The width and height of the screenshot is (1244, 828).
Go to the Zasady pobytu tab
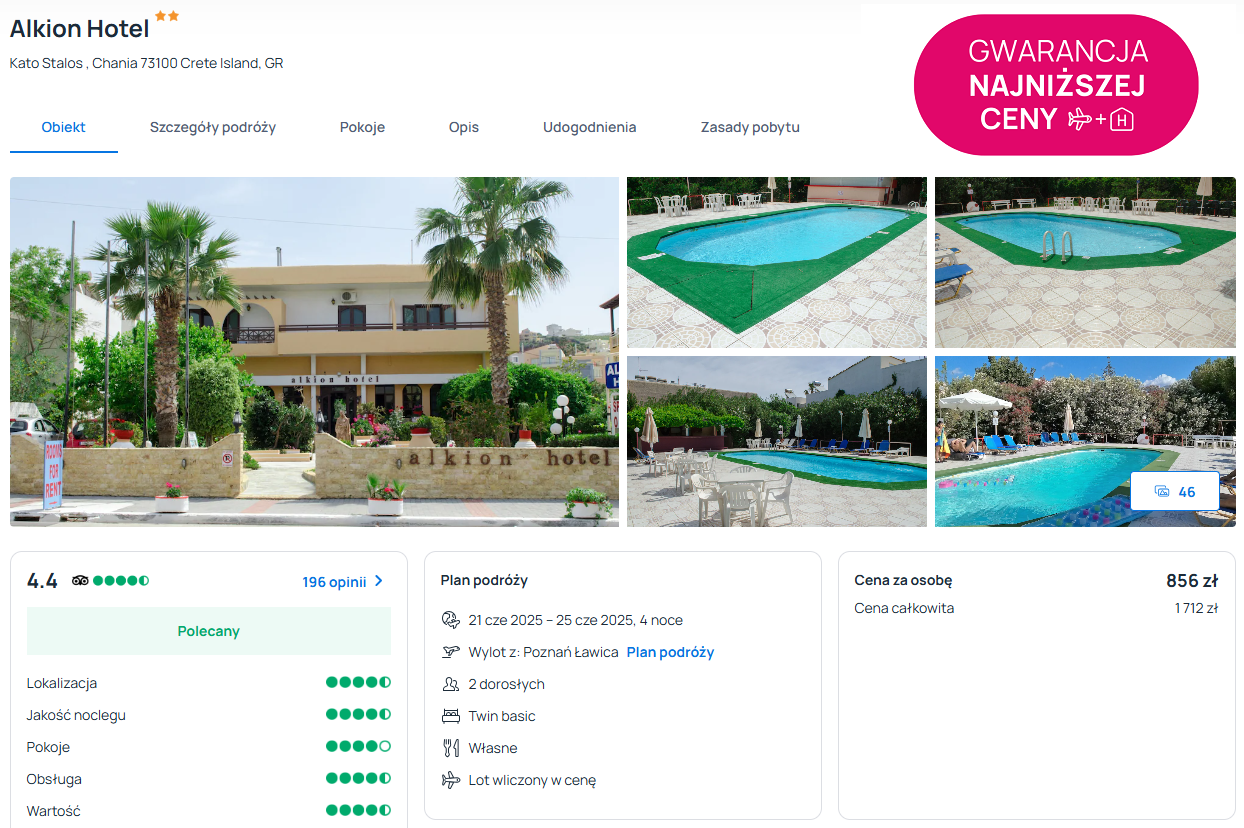[x=750, y=127]
